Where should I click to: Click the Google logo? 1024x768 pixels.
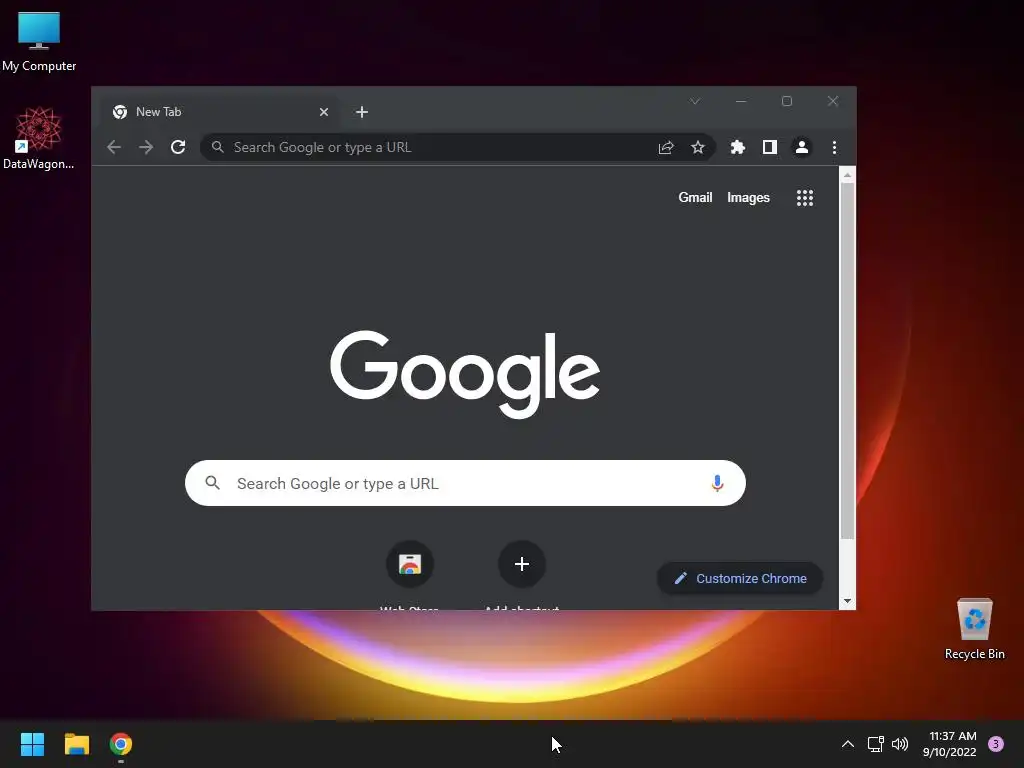pos(465,374)
